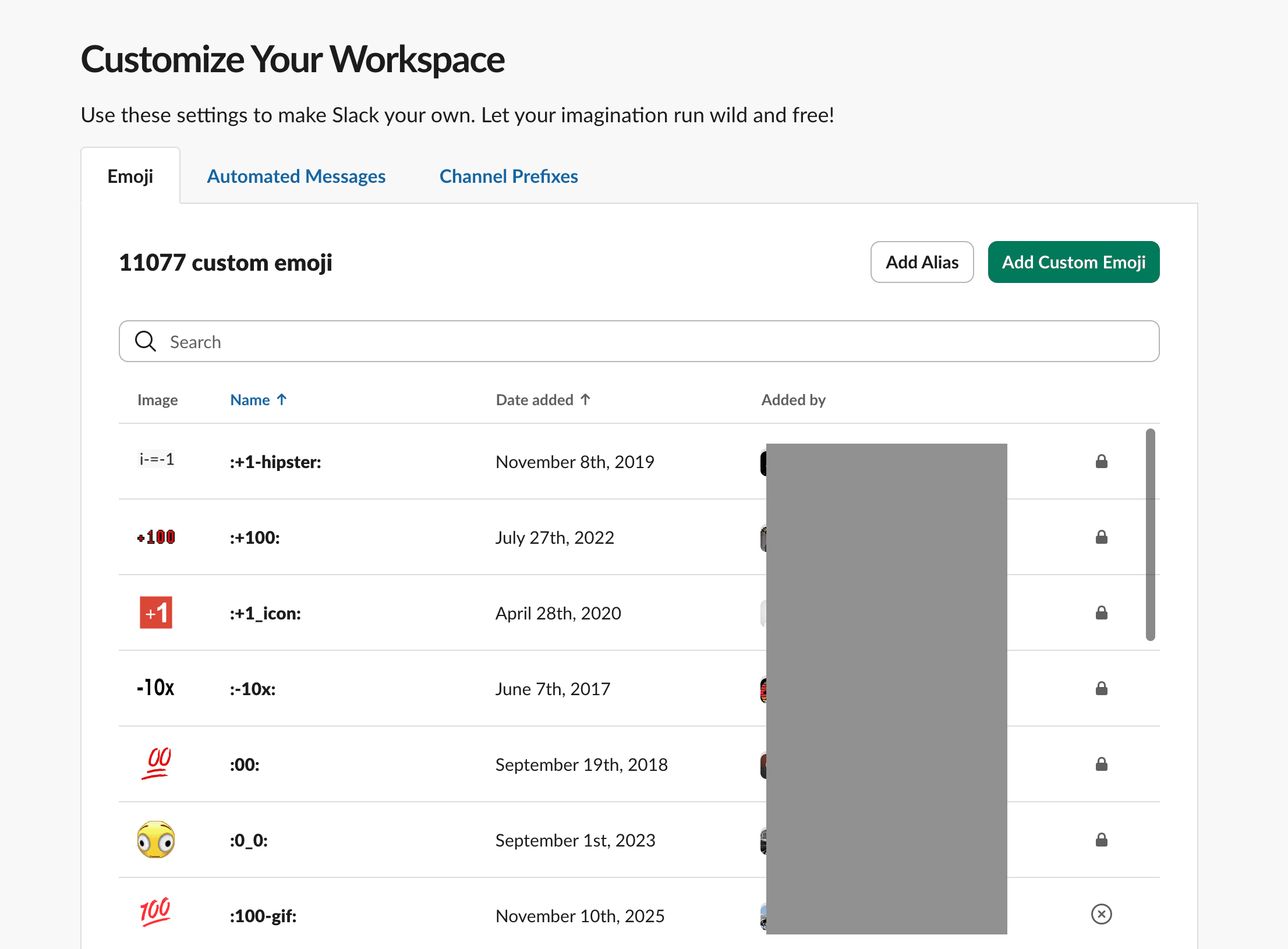
Task: Select the :00: name text
Action: 245,764
